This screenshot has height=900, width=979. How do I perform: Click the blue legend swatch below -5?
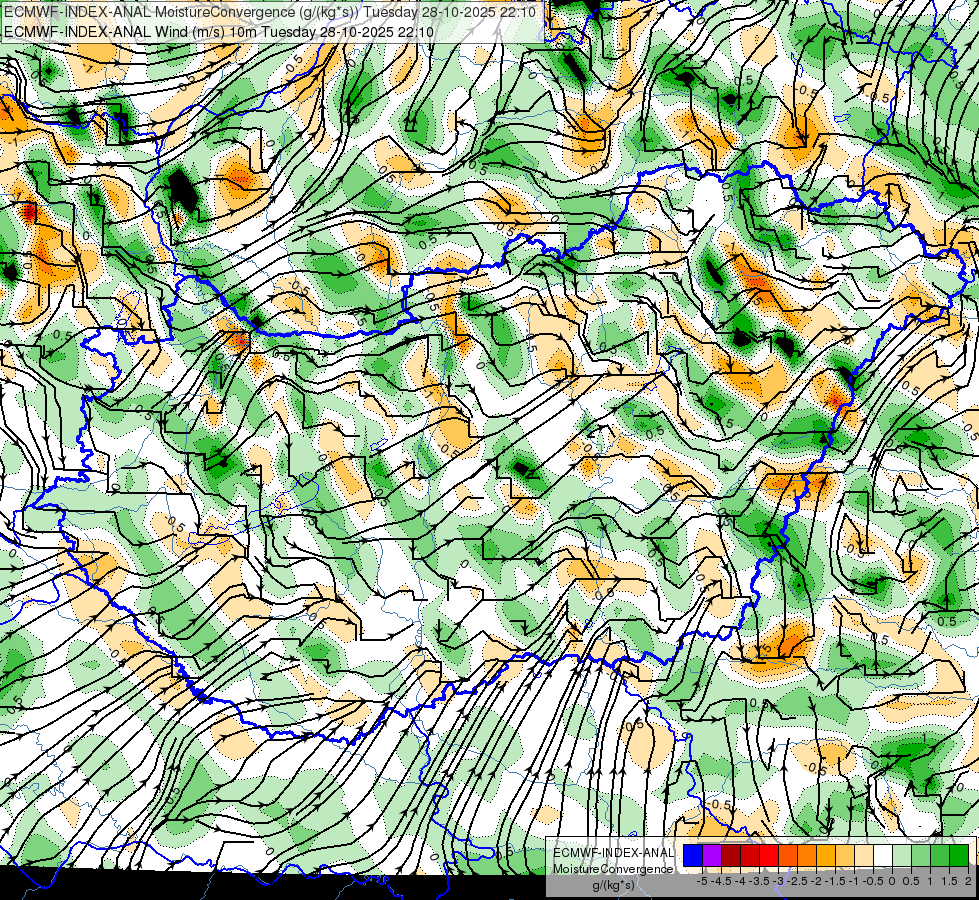click(693, 856)
